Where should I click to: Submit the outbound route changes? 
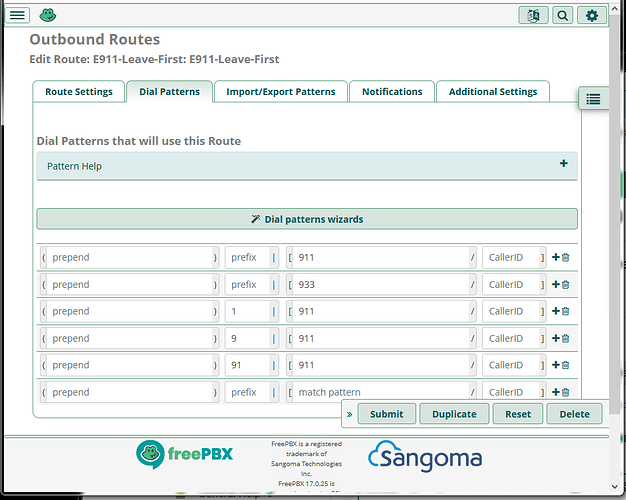point(387,414)
